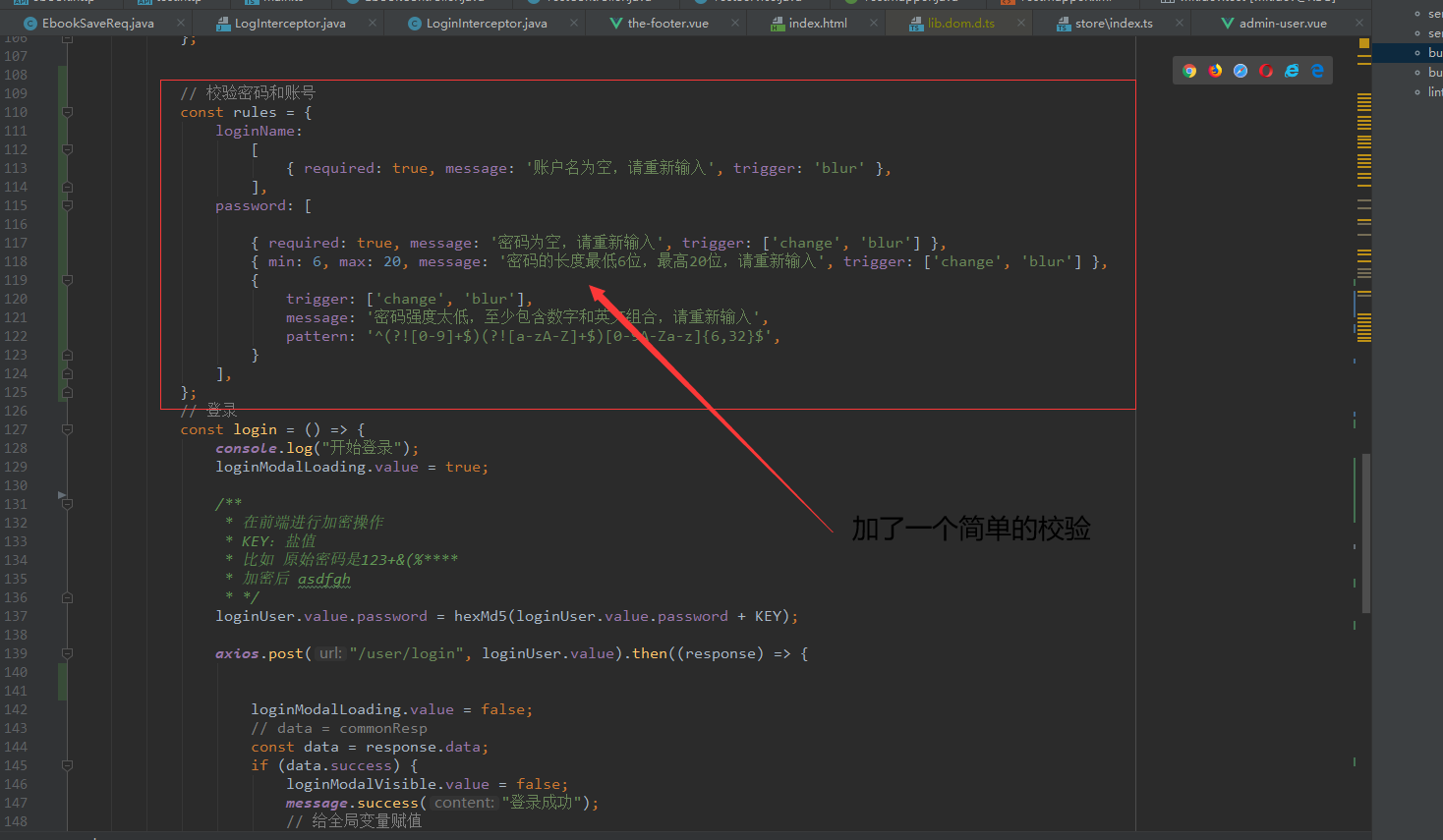Close the admin-user.vue tab
This screenshot has height=840, width=1443.
pyautogui.click(x=1359, y=23)
